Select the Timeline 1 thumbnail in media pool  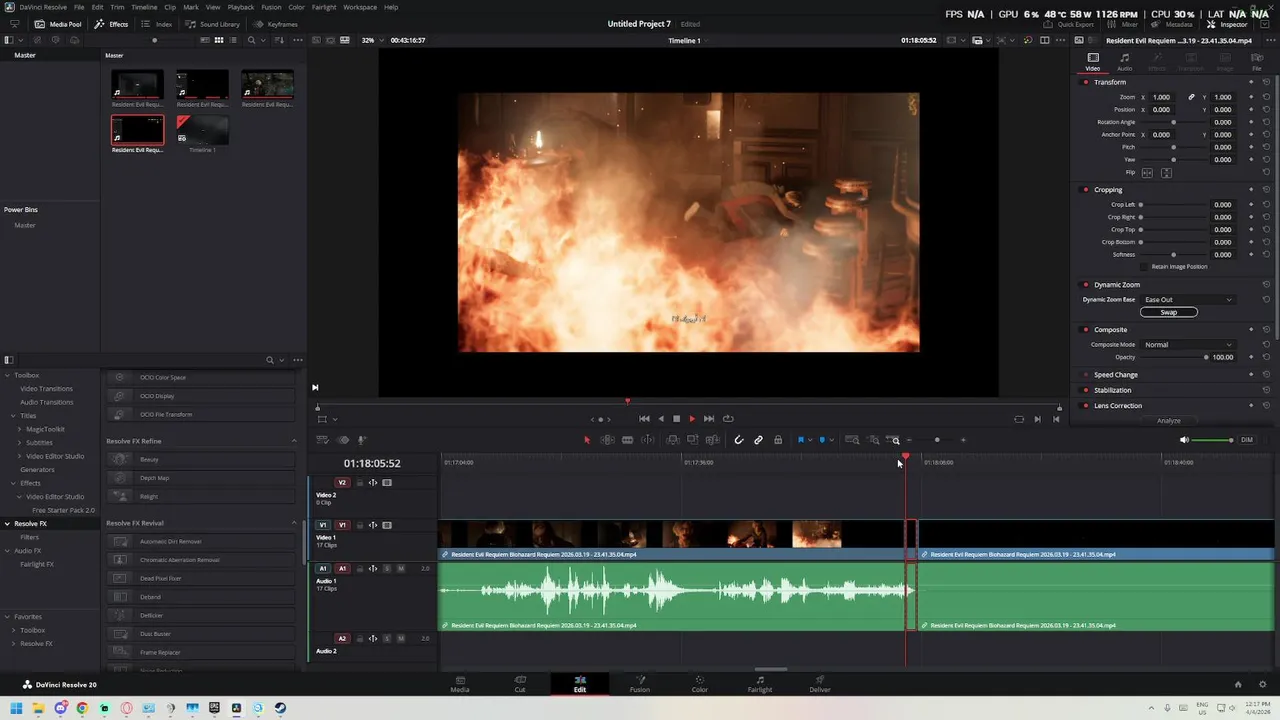coord(202,130)
